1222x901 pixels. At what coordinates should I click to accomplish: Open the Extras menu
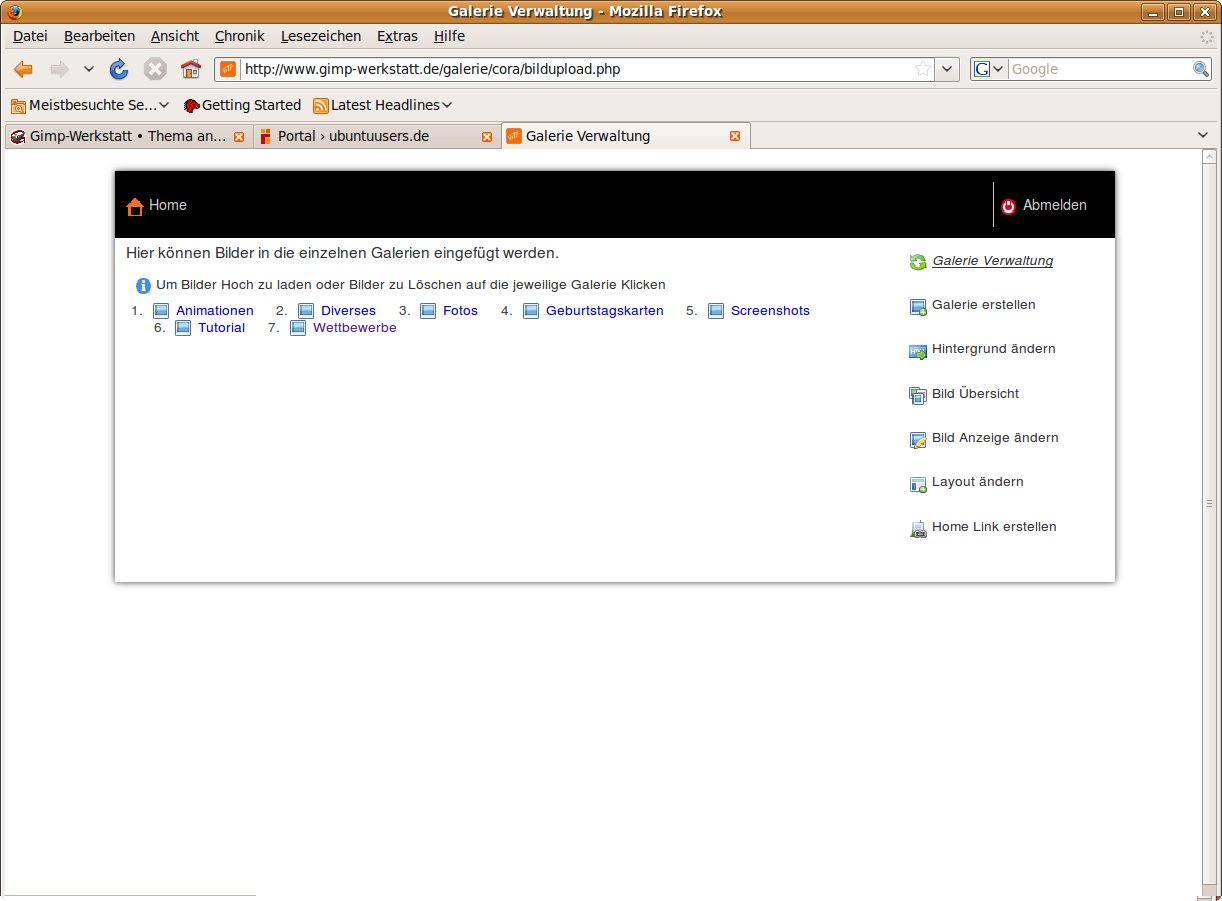[397, 36]
